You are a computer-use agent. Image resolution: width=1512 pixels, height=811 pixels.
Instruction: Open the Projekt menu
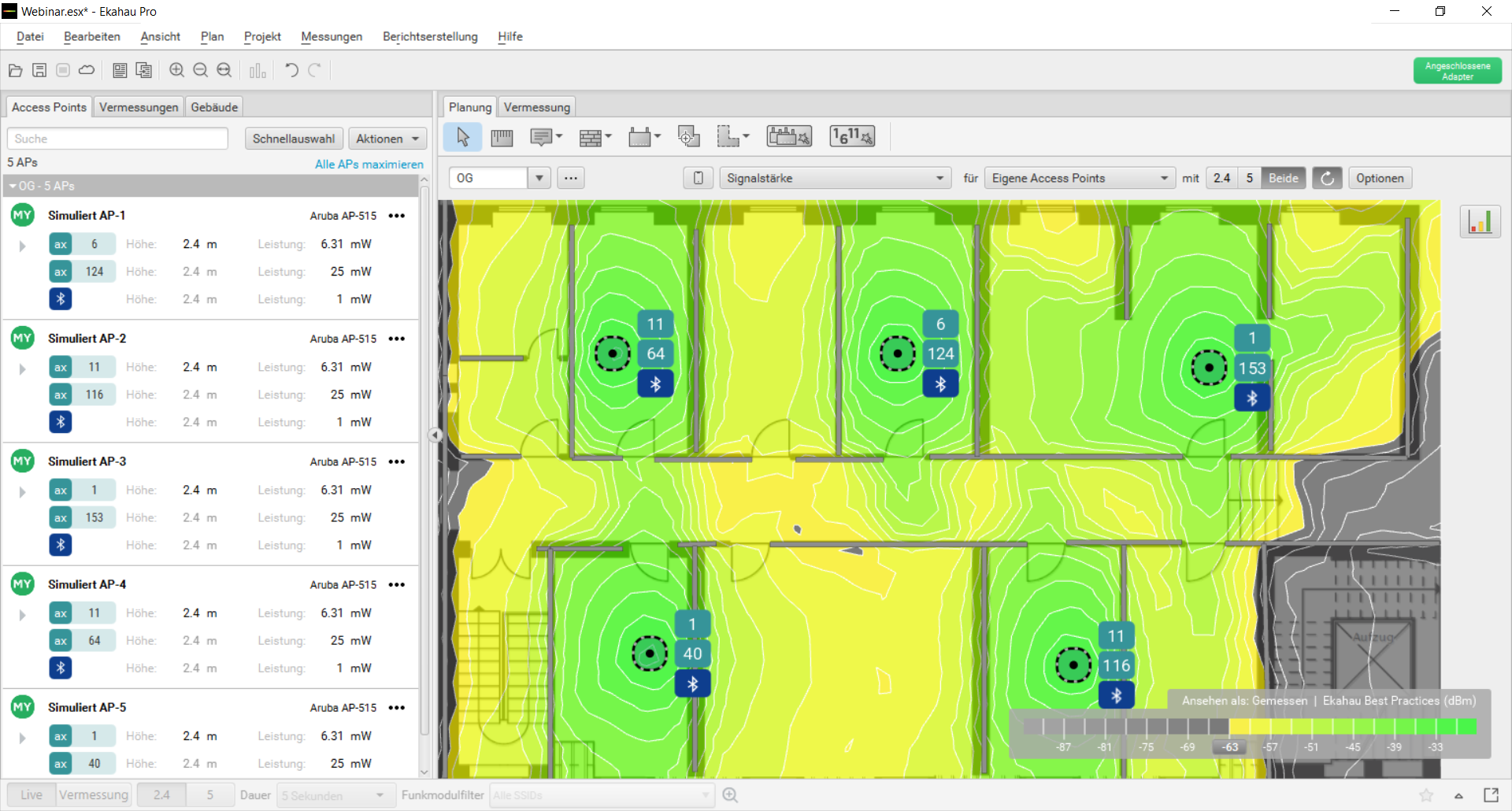(x=262, y=37)
